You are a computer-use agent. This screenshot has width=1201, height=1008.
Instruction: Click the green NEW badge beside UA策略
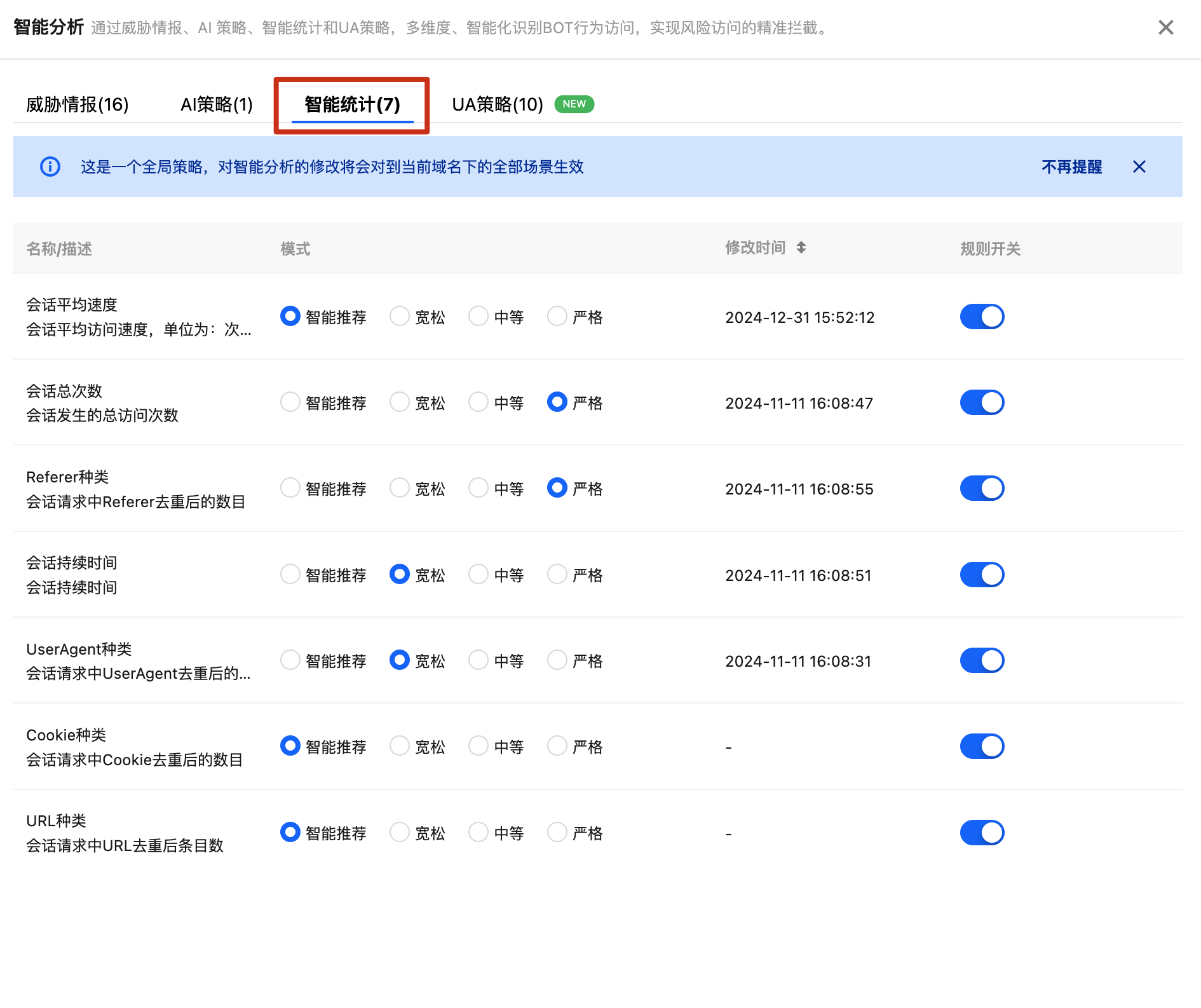point(574,104)
